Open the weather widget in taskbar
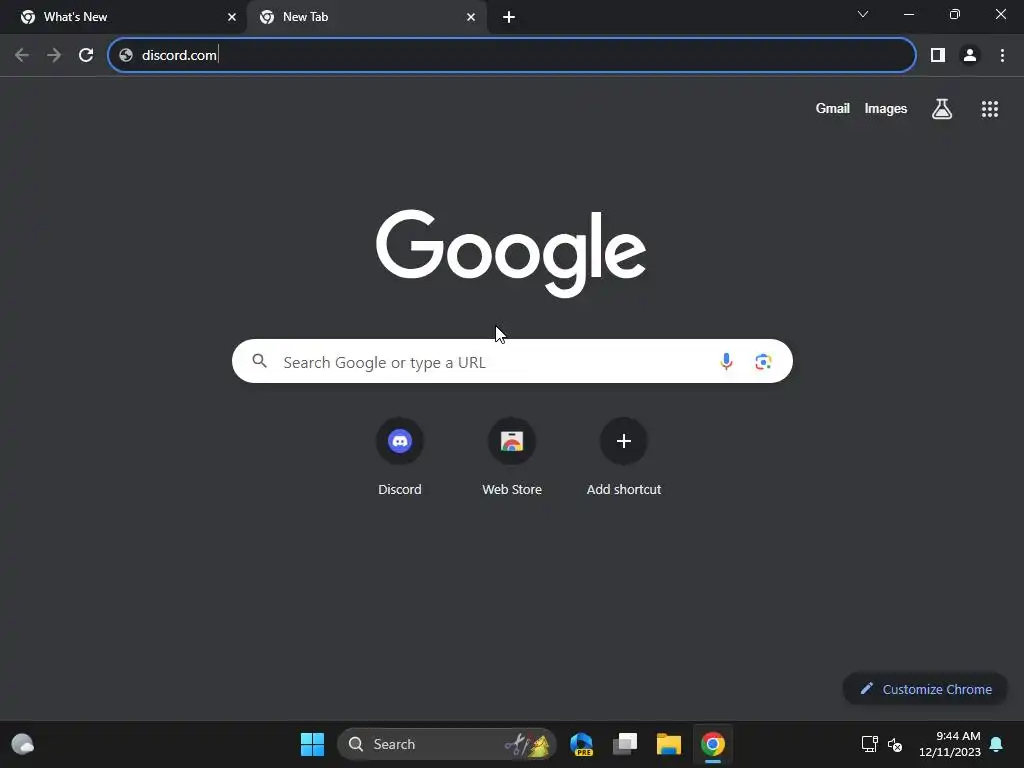 pos(23,744)
